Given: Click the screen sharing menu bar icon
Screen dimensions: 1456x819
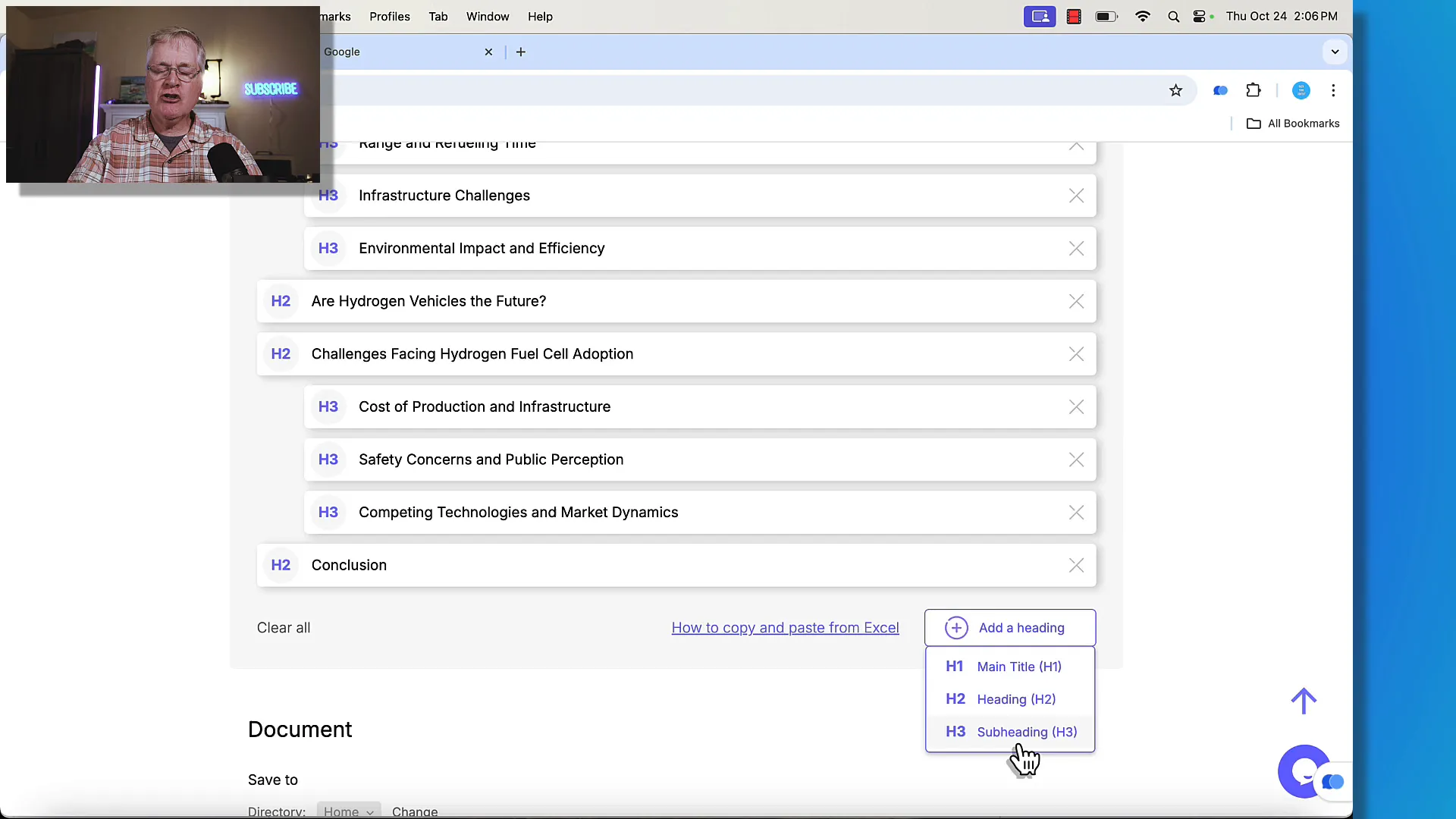Looking at the screenshot, I should pos(1040,17).
